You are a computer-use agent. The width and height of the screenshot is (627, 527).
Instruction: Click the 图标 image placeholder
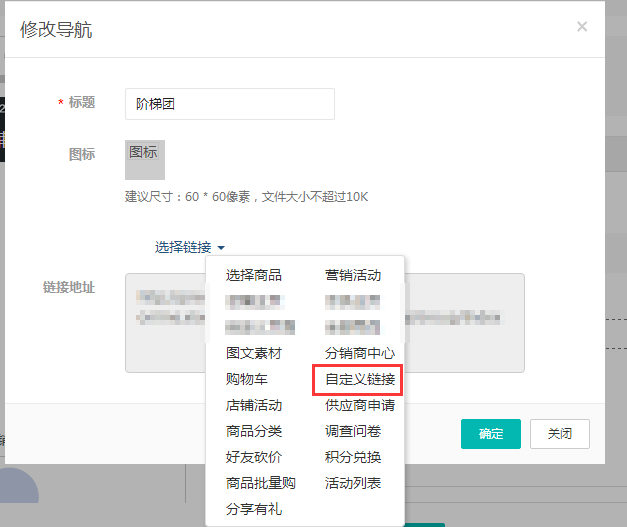[x=145, y=159]
